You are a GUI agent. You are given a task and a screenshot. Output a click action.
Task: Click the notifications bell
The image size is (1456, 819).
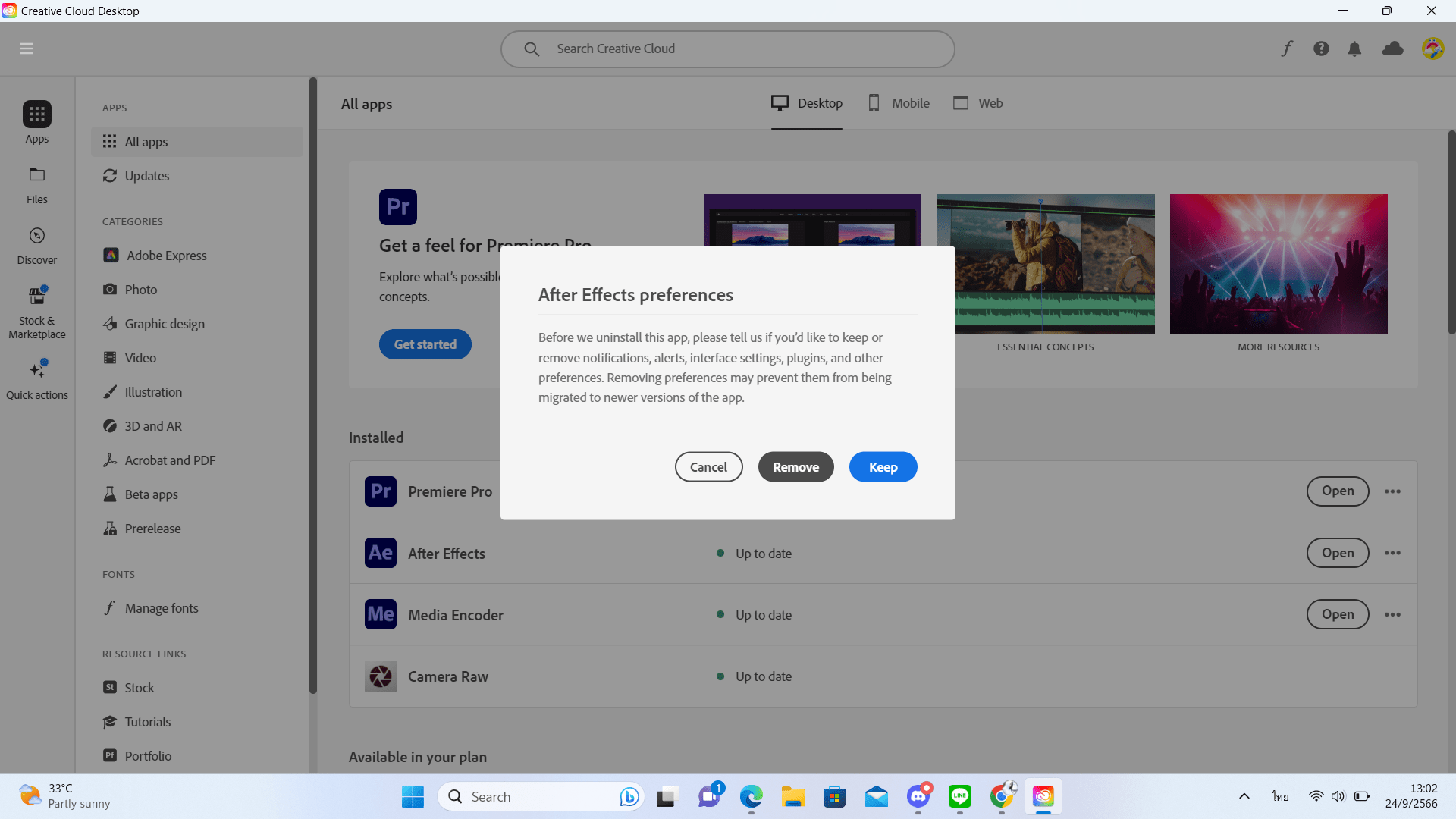[1354, 49]
